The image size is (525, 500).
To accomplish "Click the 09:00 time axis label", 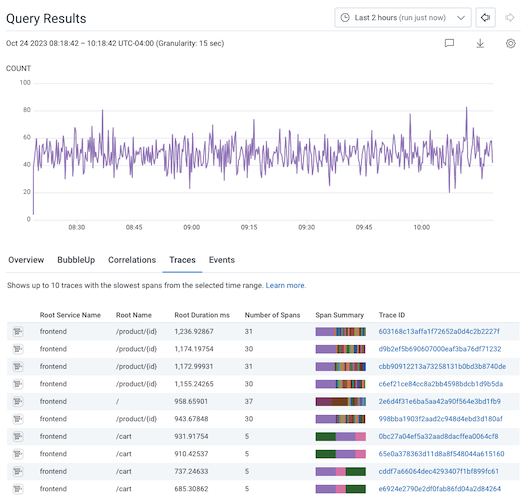I will 192,227.
